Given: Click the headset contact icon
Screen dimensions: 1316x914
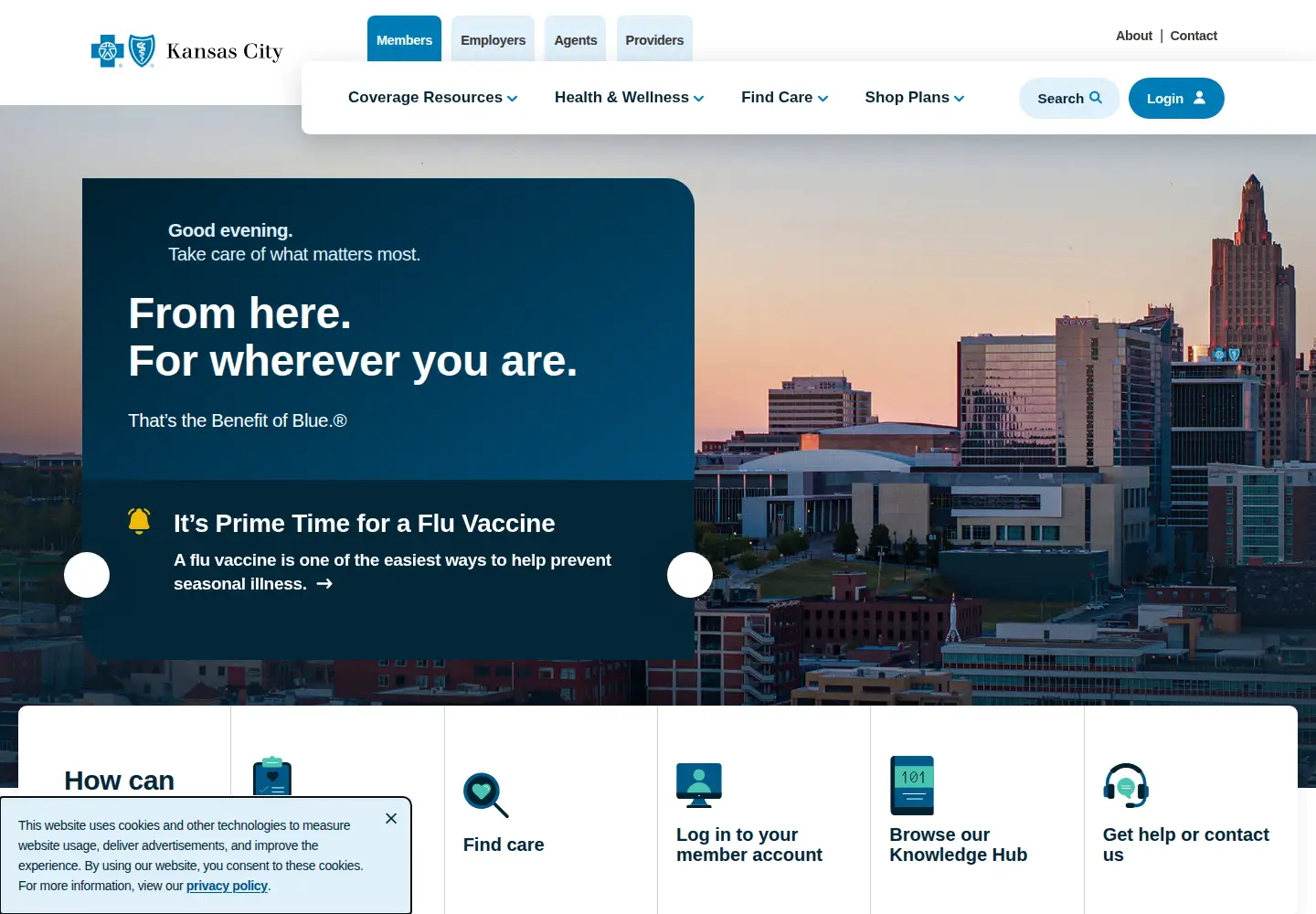Looking at the screenshot, I should click(x=1126, y=785).
